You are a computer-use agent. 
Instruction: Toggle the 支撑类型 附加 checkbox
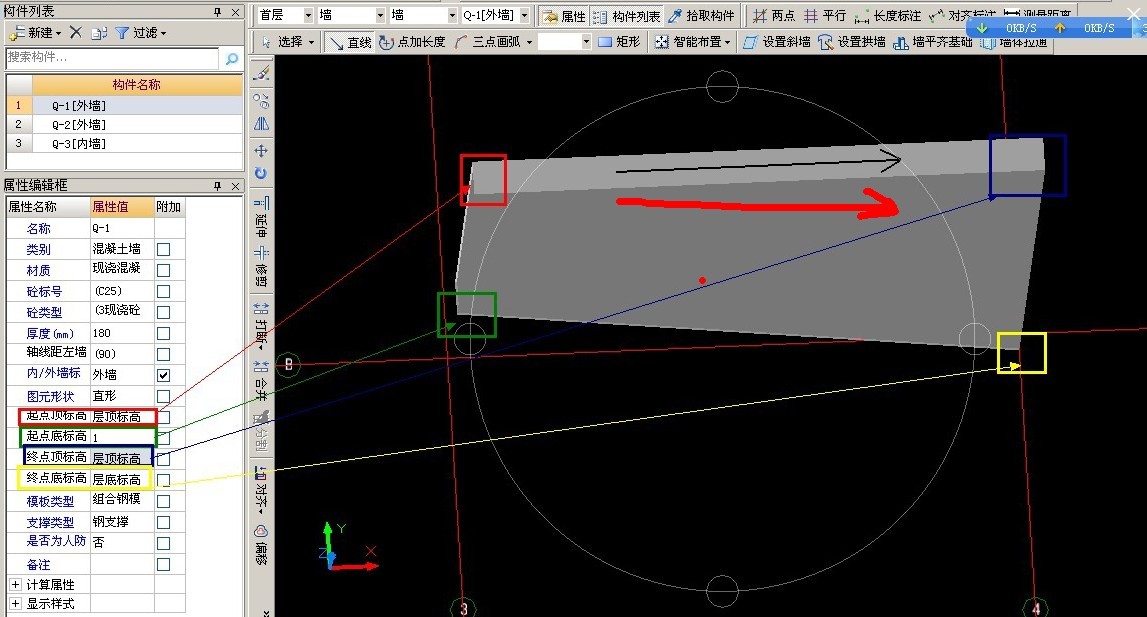[164, 523]
